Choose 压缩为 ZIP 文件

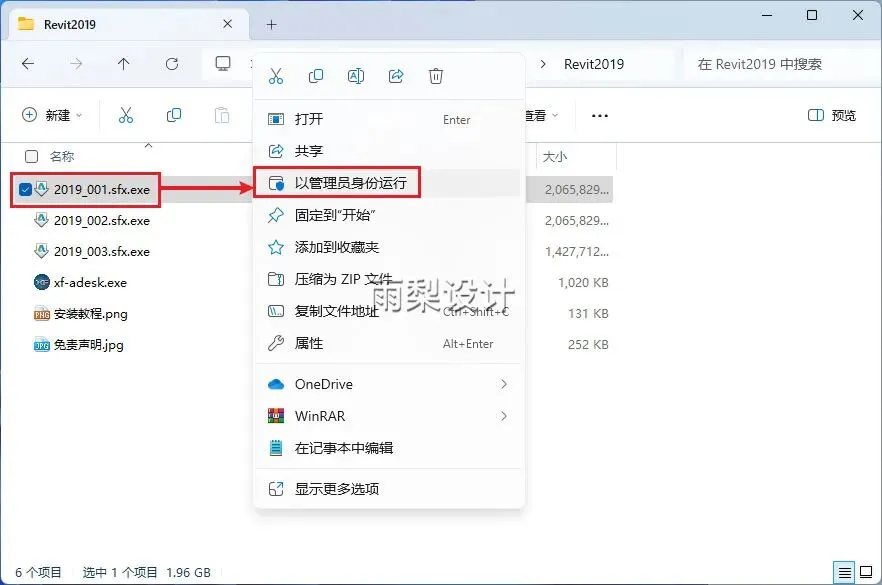387,279
